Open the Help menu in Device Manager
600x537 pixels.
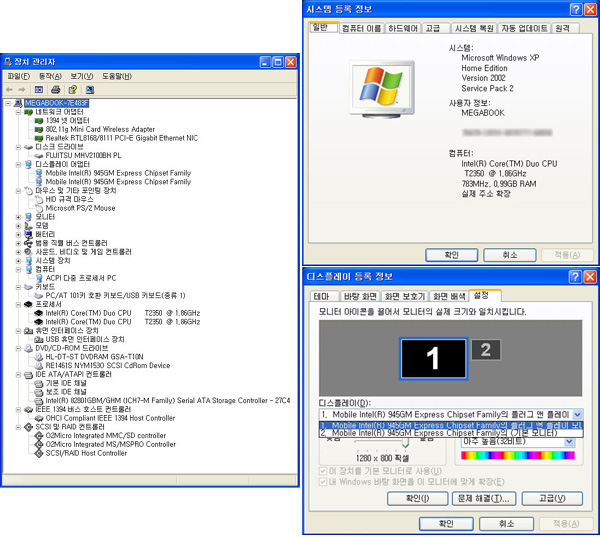[117, 76]
